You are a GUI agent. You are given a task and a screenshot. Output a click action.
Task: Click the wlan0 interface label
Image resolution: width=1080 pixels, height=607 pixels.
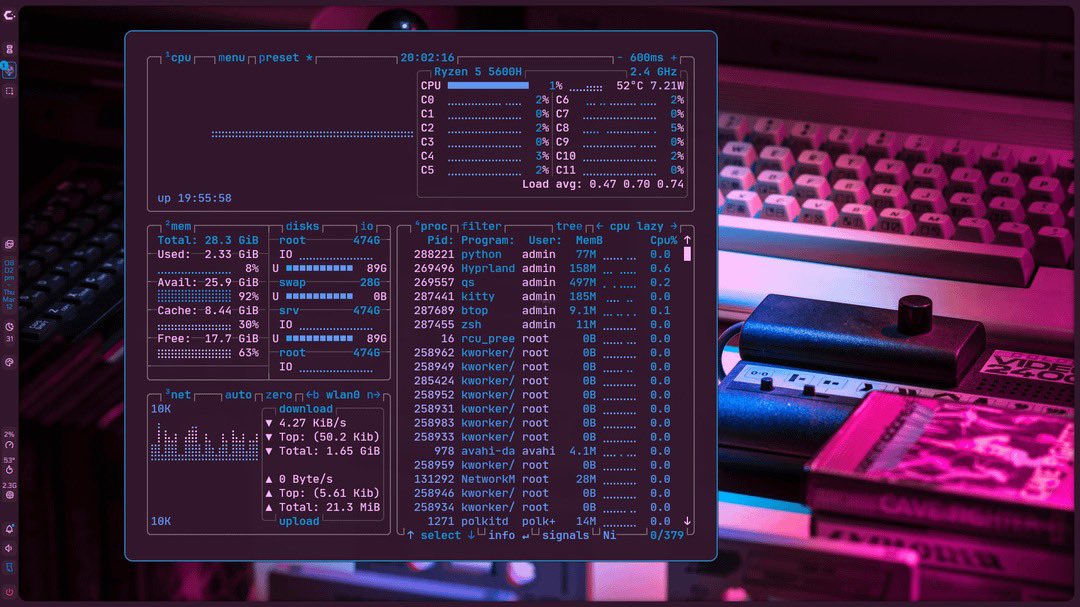[343, 395]
